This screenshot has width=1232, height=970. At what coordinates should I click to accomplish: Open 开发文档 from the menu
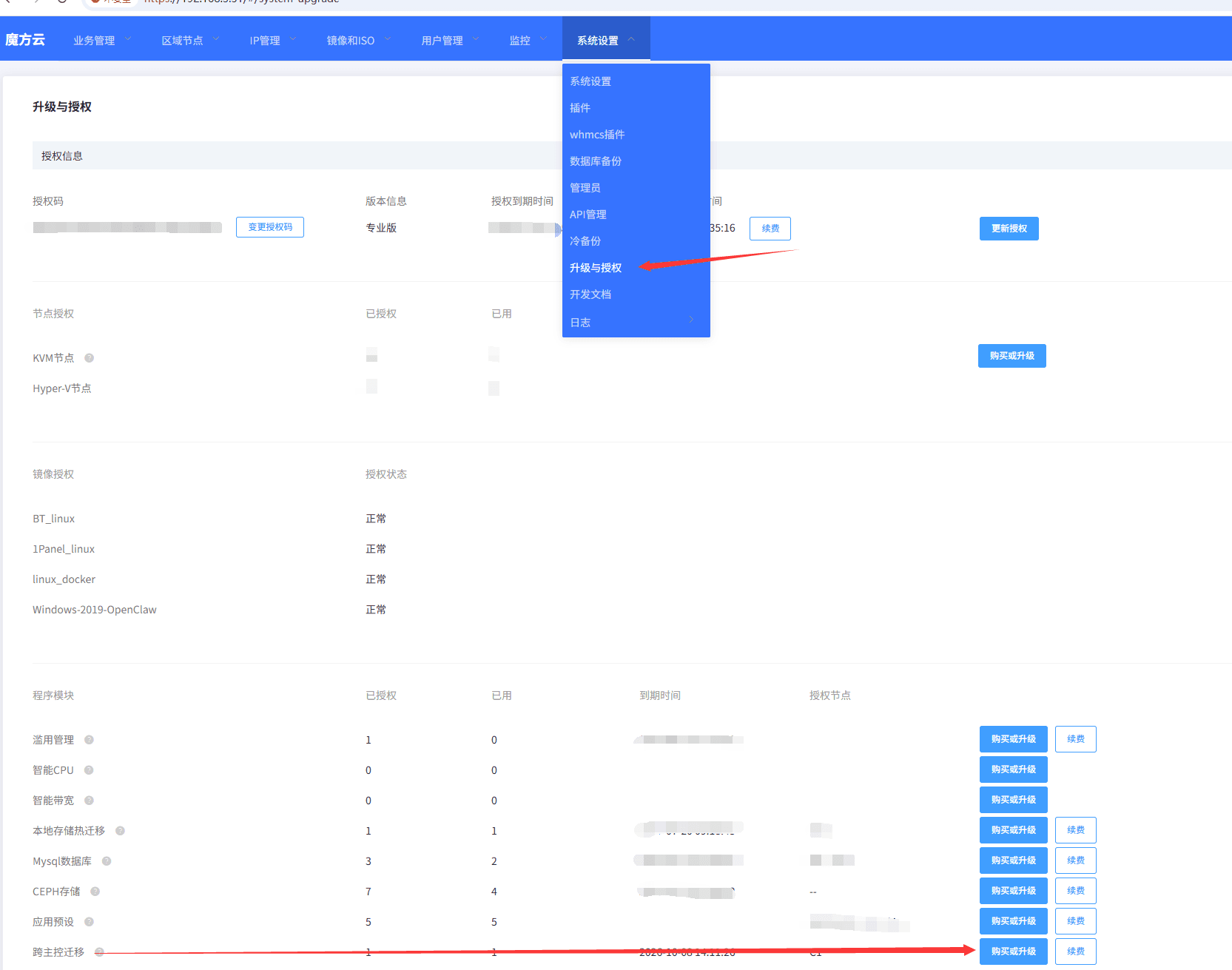pos(636,294)
